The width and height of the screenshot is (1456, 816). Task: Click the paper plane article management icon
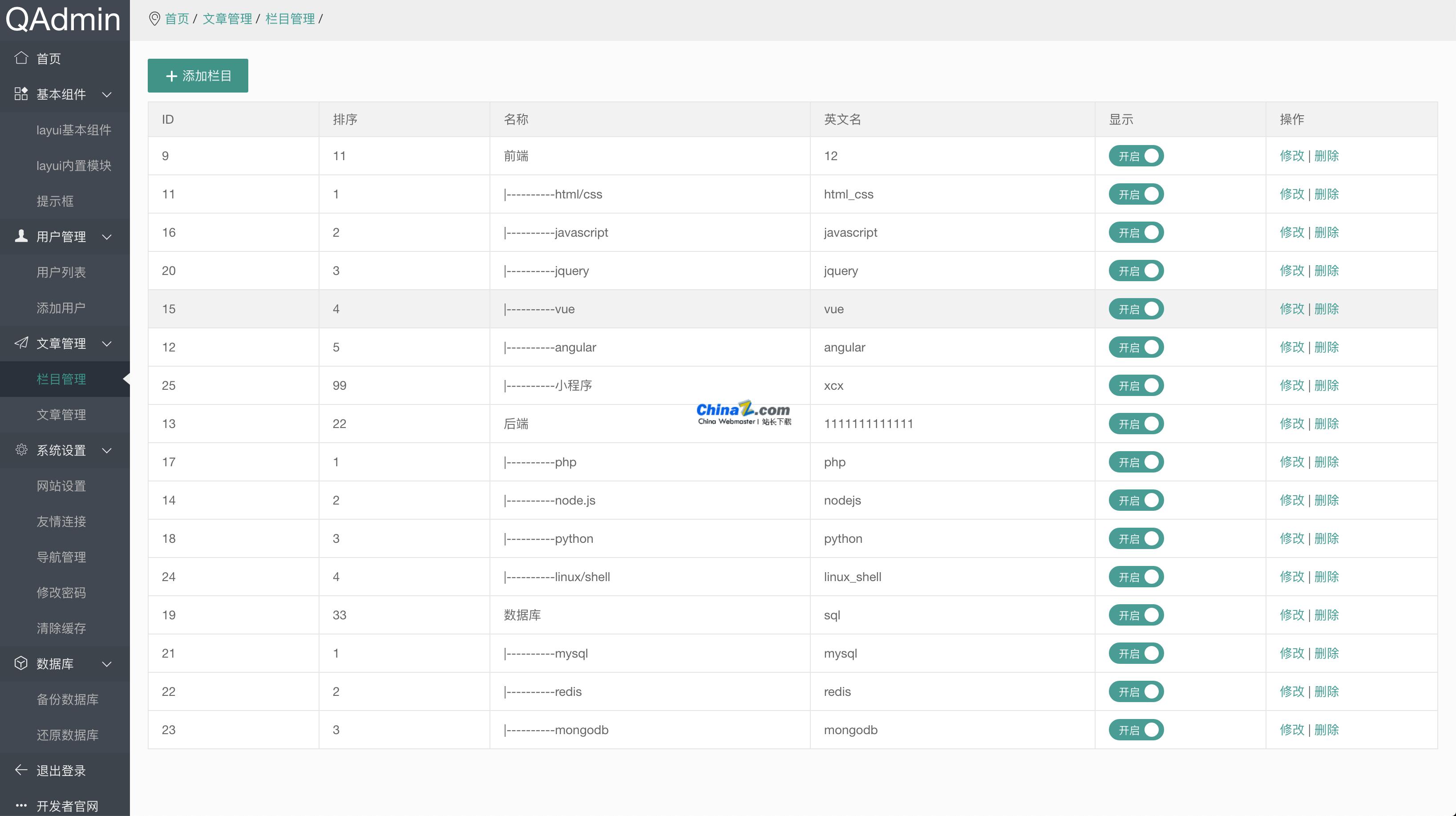tap(21, 343)
